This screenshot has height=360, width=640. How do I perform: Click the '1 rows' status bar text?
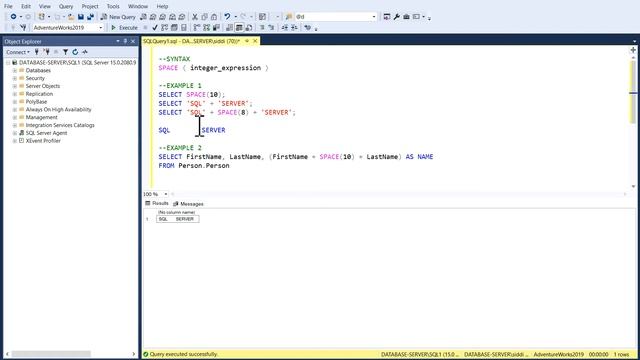point(621,354)
